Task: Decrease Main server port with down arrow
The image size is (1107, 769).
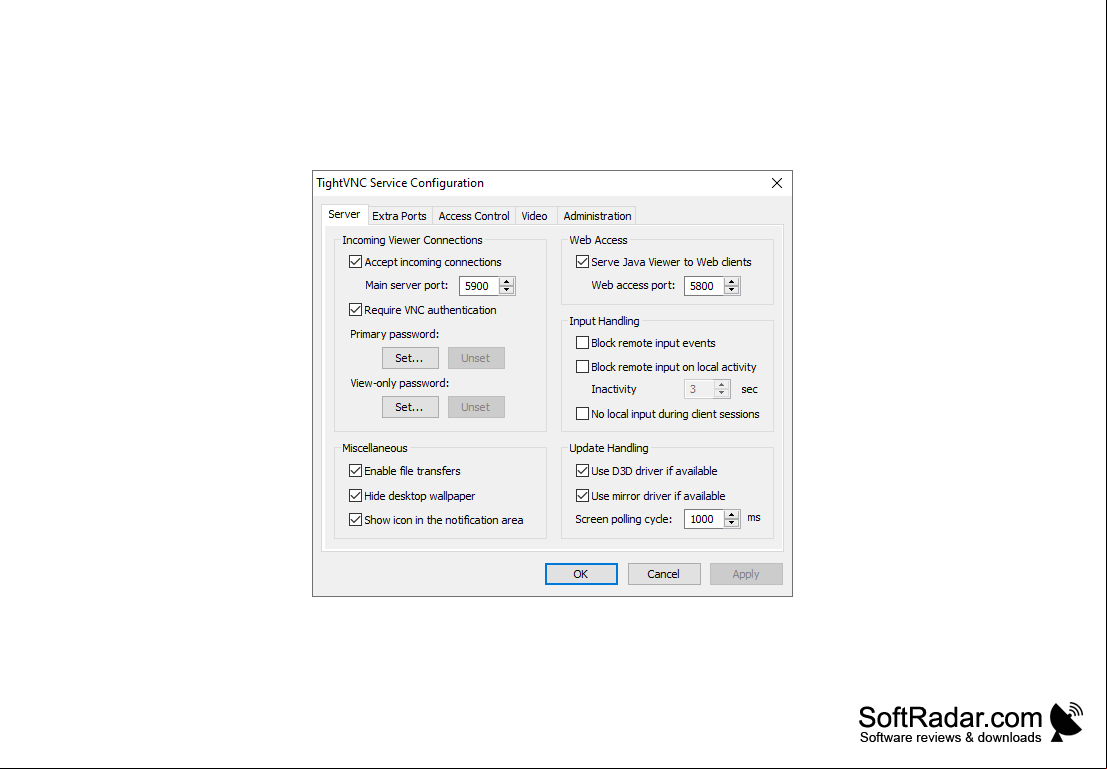Action: coord(506,290)
